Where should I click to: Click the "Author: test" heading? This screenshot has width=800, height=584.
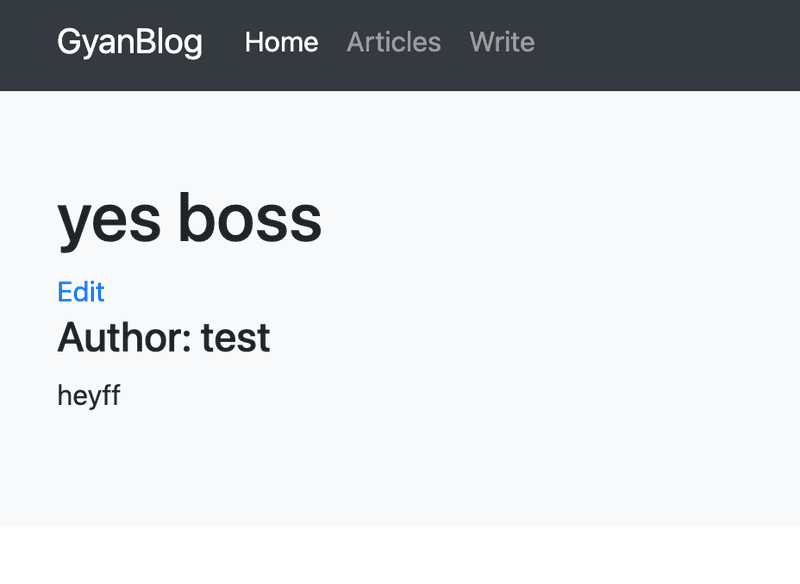[163, 338]
